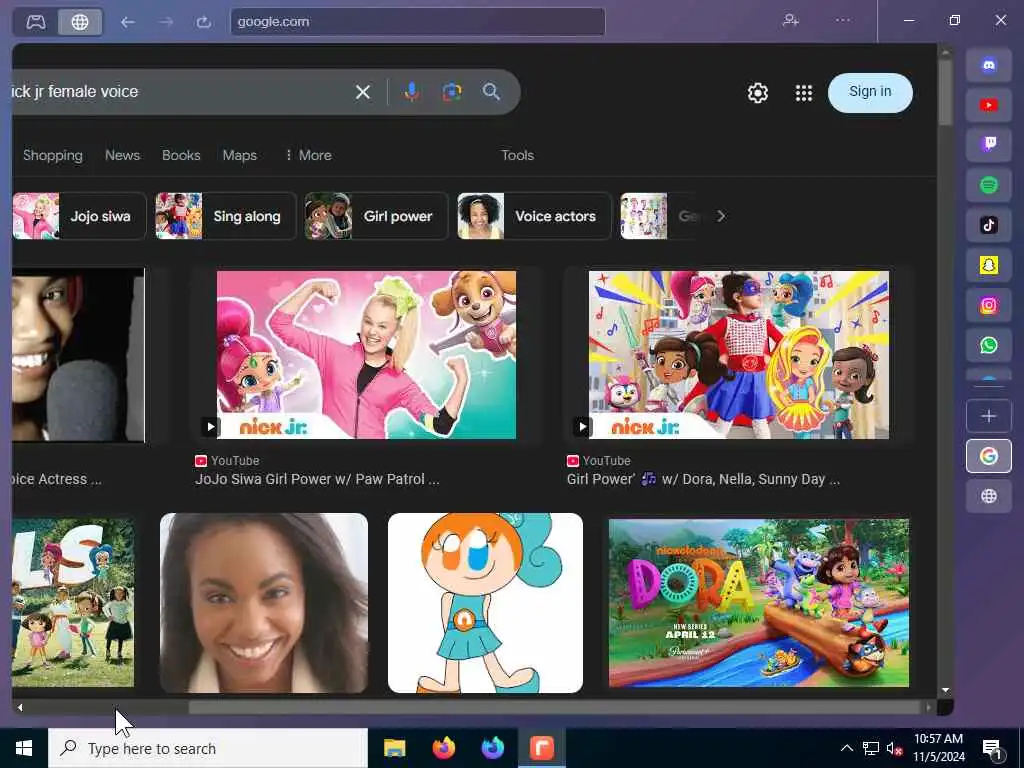Open JoJo Siwa Girl Power video thumbnail
The height and width of the screenshot is (768, 1024).
click(366, 355)
